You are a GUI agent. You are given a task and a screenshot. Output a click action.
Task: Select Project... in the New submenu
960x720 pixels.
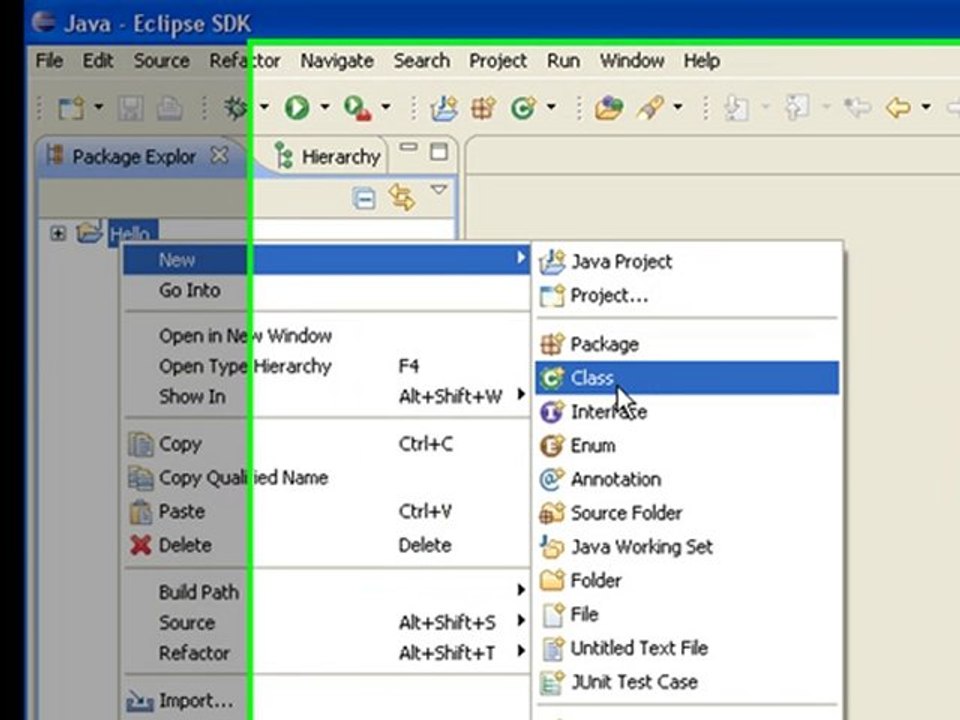[687, 296]
